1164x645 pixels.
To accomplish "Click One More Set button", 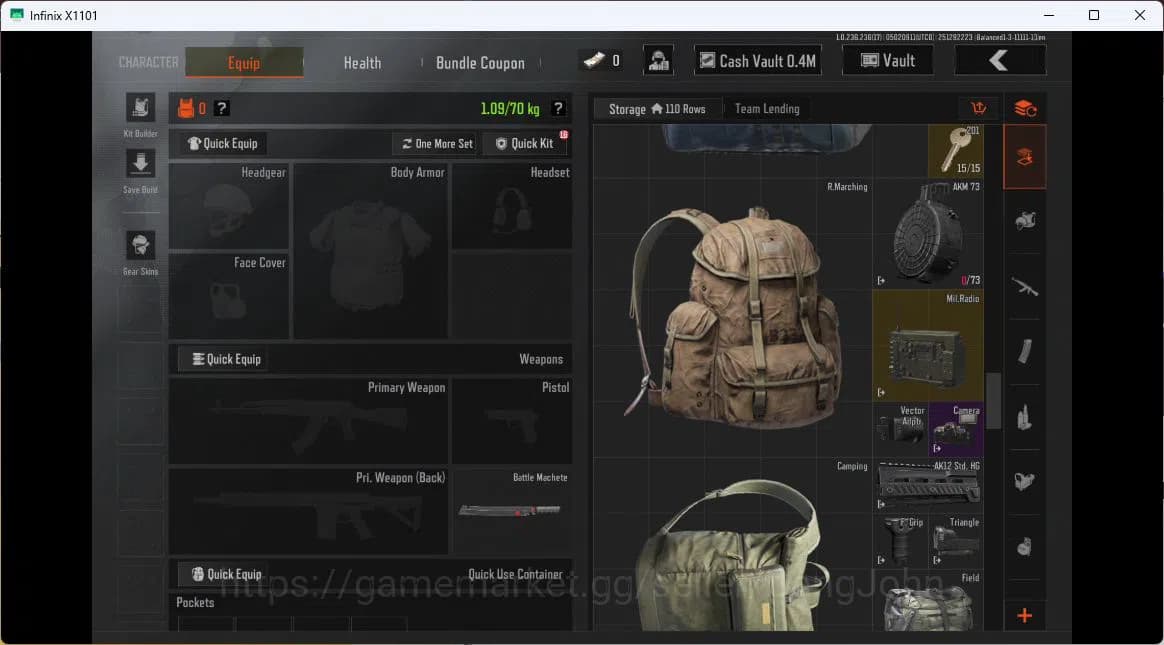I will [x=436, y=144].
